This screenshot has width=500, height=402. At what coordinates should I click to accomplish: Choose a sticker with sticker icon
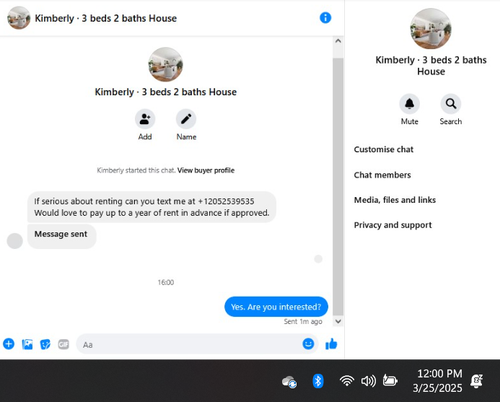(x=45, y=344)
